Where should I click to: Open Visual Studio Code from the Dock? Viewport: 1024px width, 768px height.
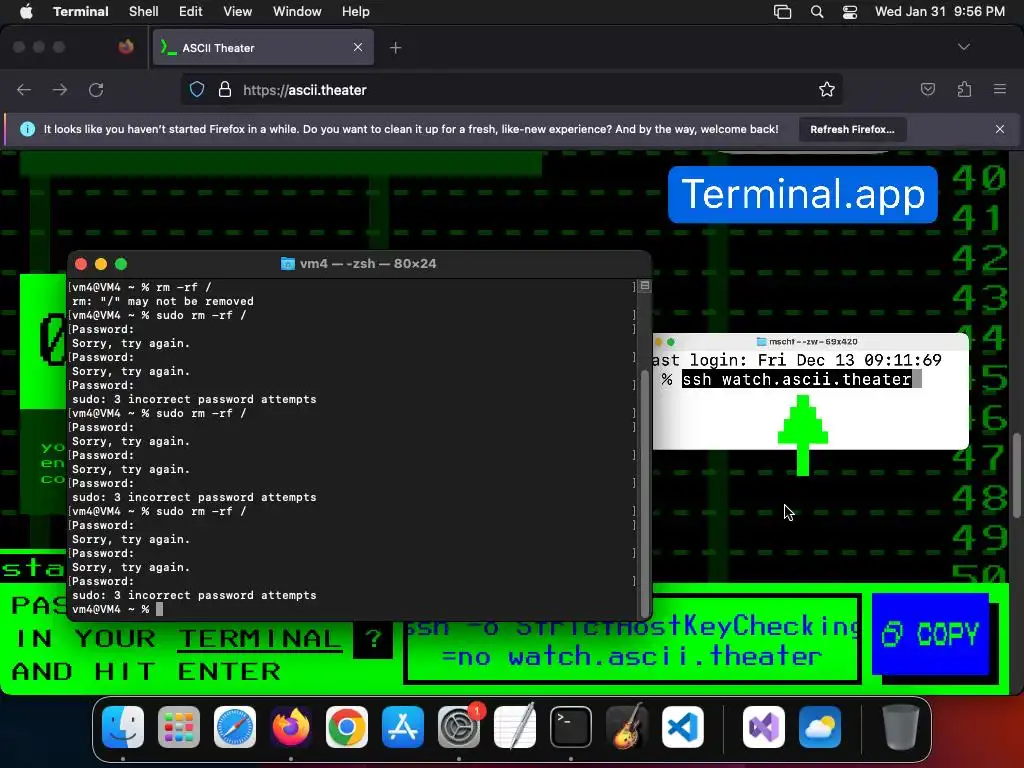683,727
